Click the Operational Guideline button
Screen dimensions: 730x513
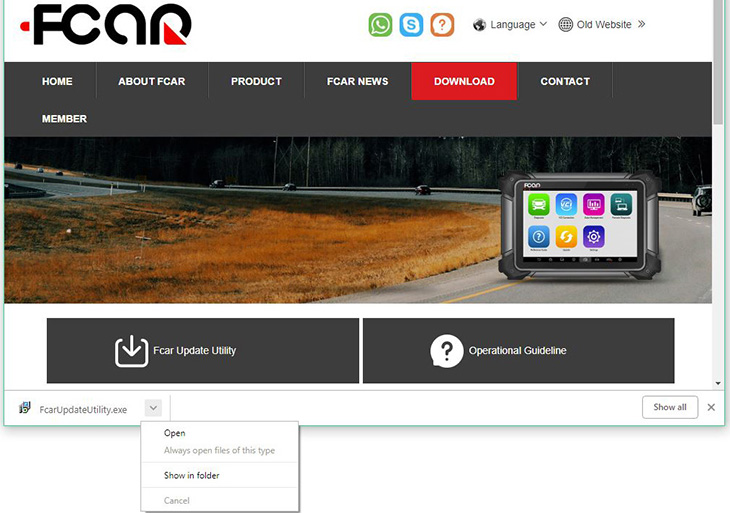(x=519, y=351)
